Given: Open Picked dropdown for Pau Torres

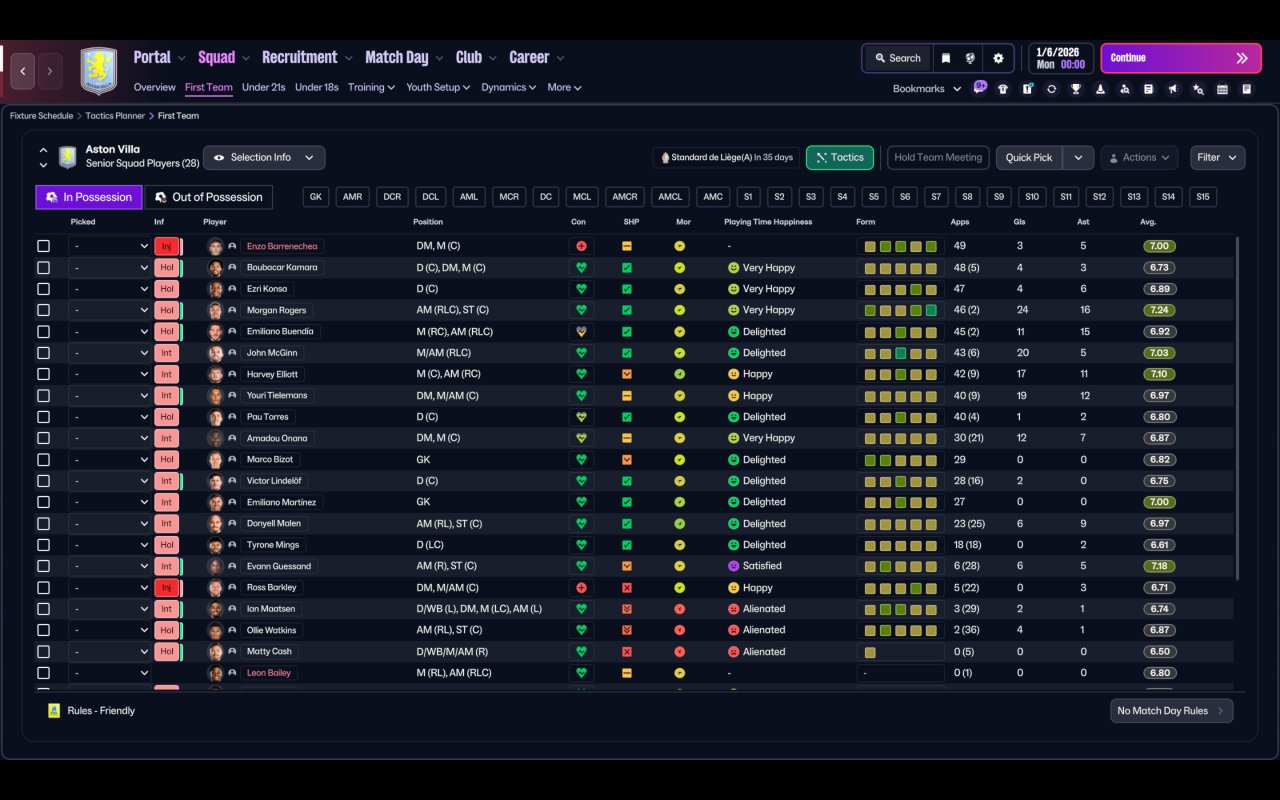Looking at the screenshot, I should (x=110, y=417).
